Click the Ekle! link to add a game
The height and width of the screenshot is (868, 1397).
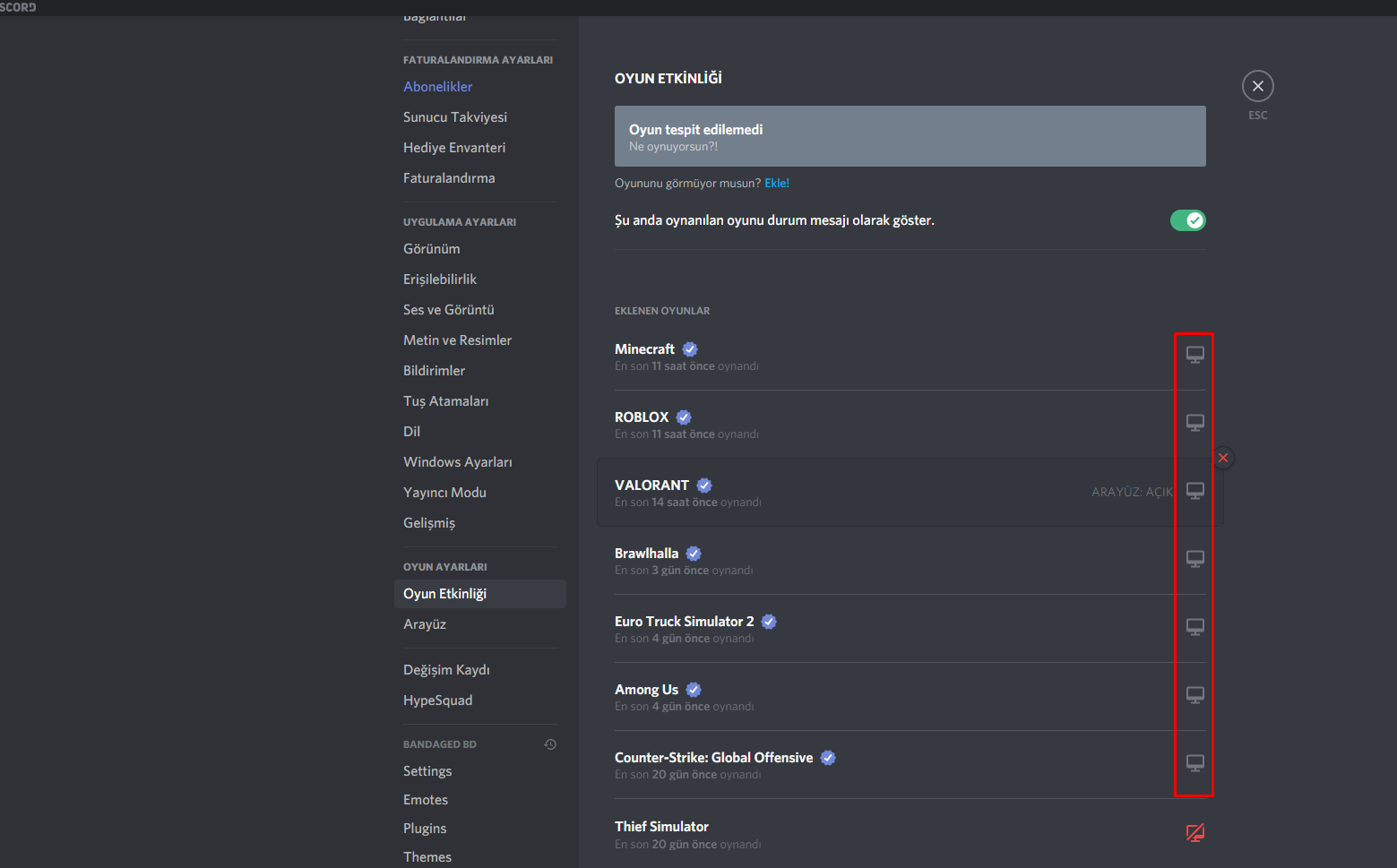tap(777, 184)
